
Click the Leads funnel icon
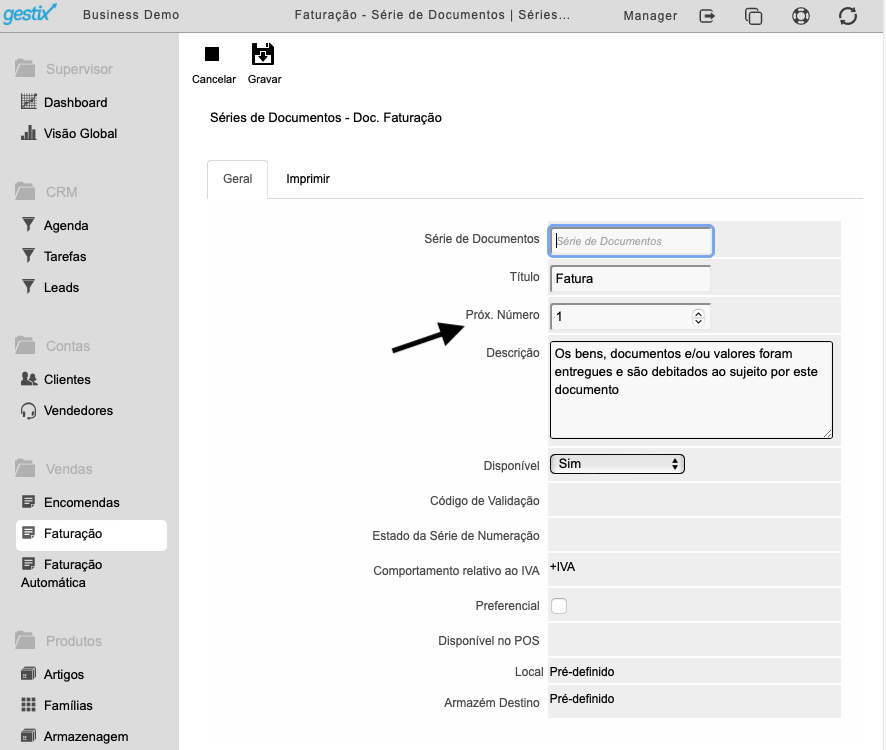point(28,287)
